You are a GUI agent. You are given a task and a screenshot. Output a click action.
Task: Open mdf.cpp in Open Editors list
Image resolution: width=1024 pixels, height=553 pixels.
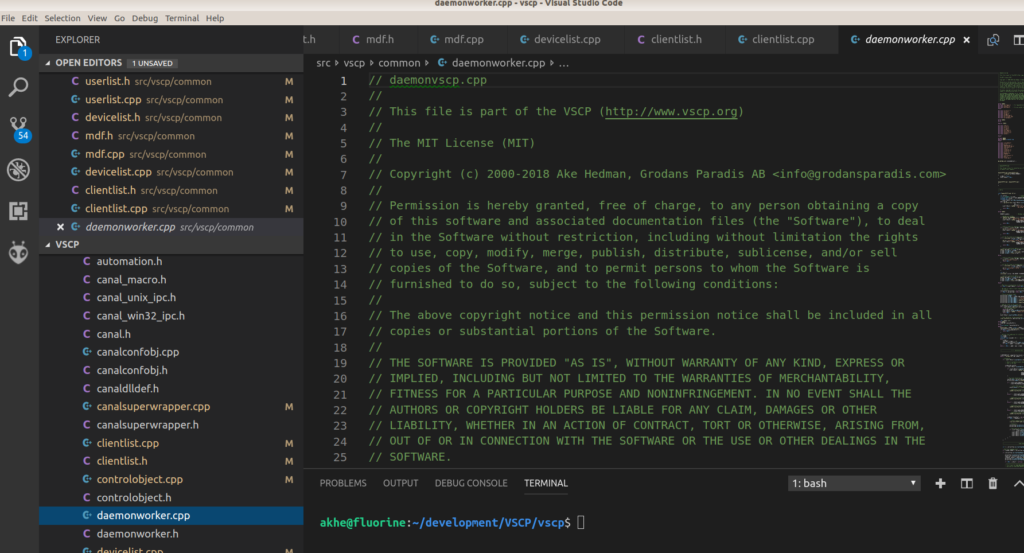point(171,154)
